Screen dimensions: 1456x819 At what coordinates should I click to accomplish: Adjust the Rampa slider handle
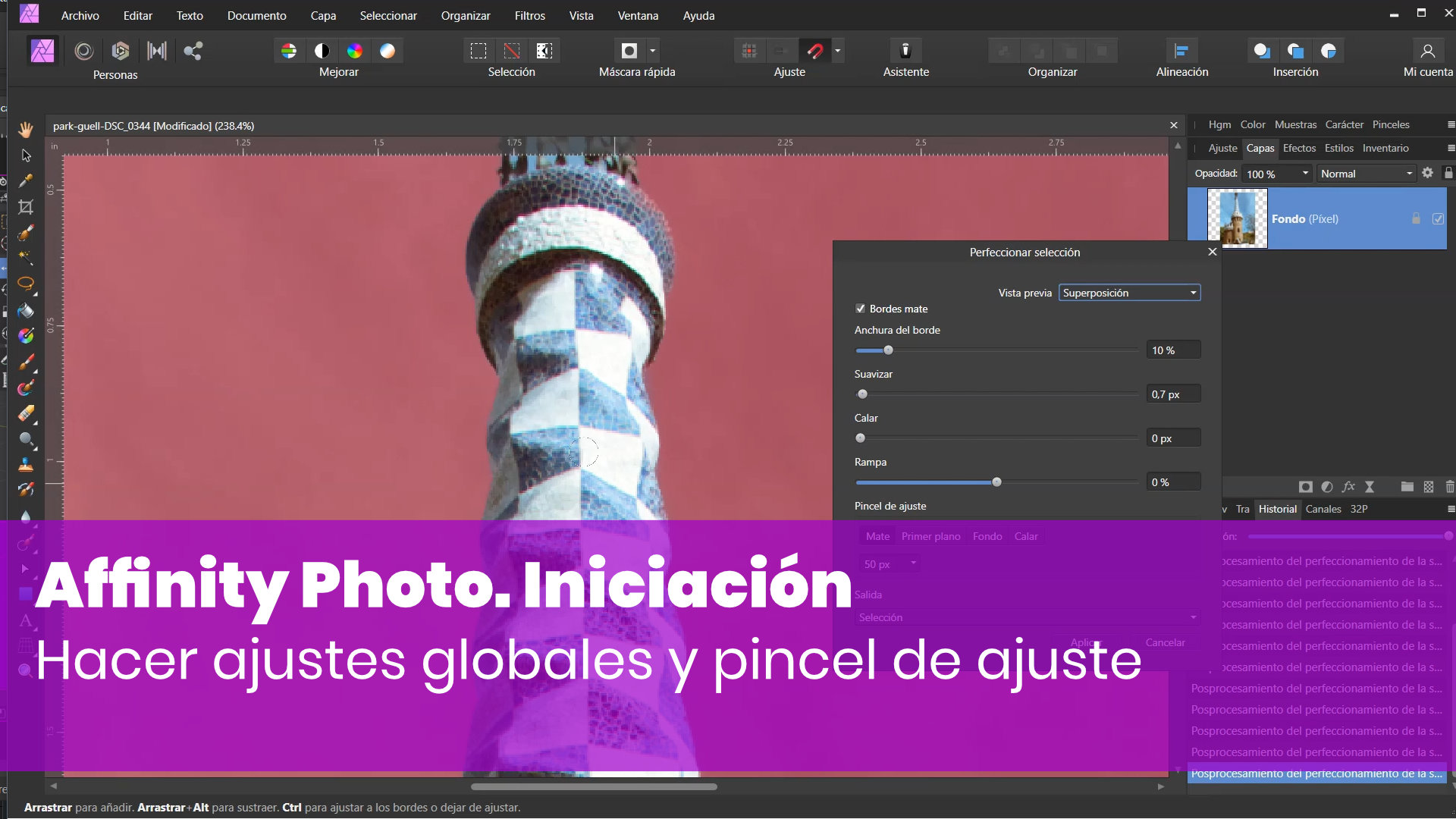[x=996, y=482]
